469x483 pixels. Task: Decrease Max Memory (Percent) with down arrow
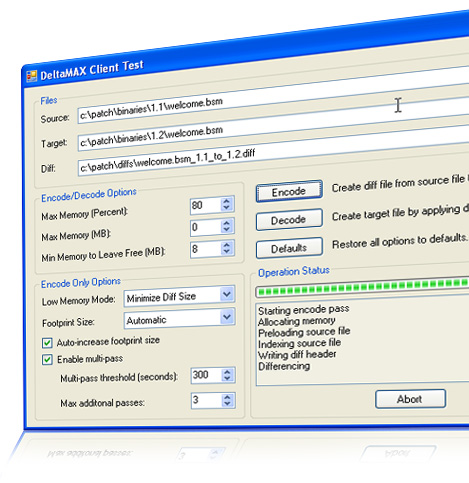point(227,208)
